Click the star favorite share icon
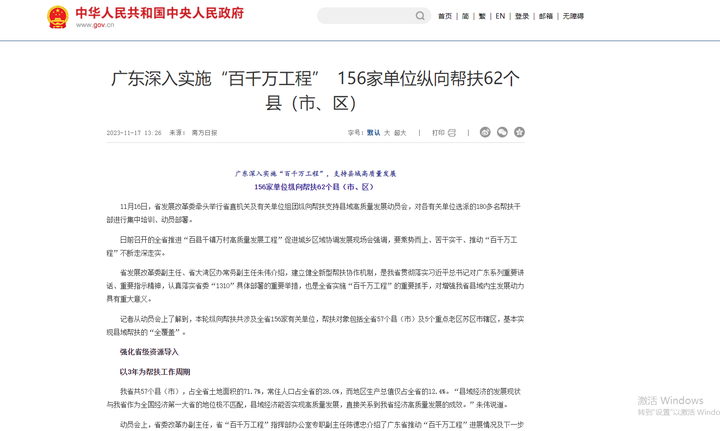 pyautogui.click(x=519, y=132)
